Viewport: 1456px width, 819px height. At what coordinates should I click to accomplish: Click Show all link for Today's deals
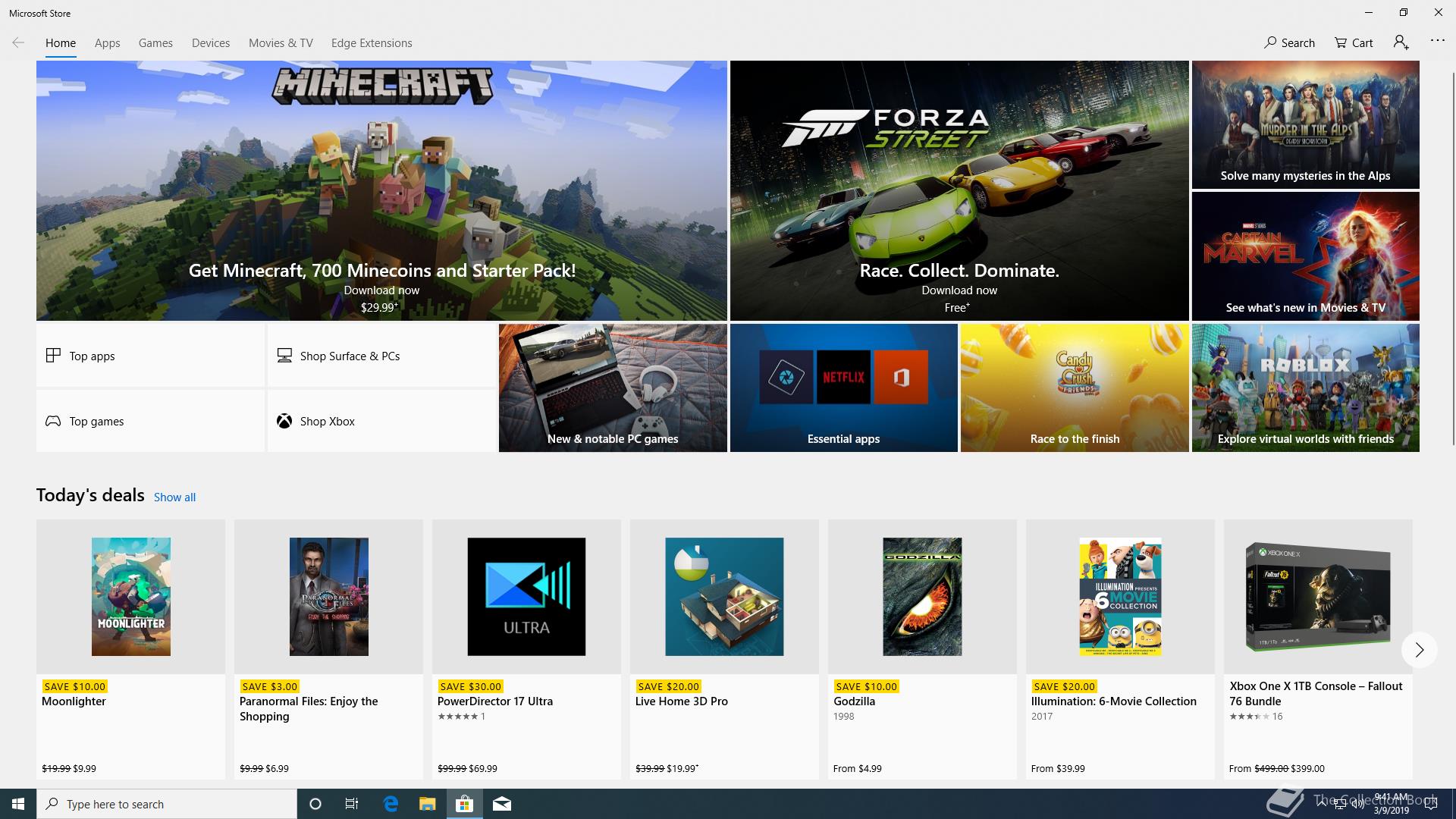pos(174,497)
